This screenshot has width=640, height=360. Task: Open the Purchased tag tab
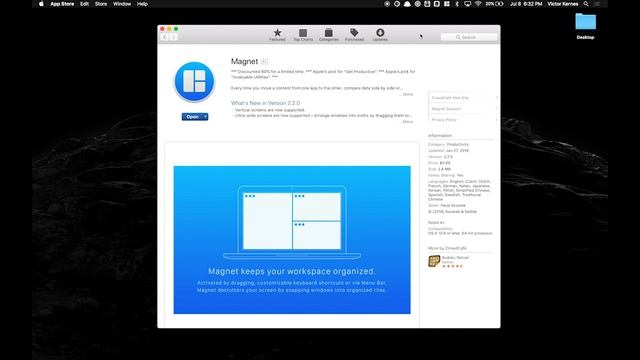[354, 35]
